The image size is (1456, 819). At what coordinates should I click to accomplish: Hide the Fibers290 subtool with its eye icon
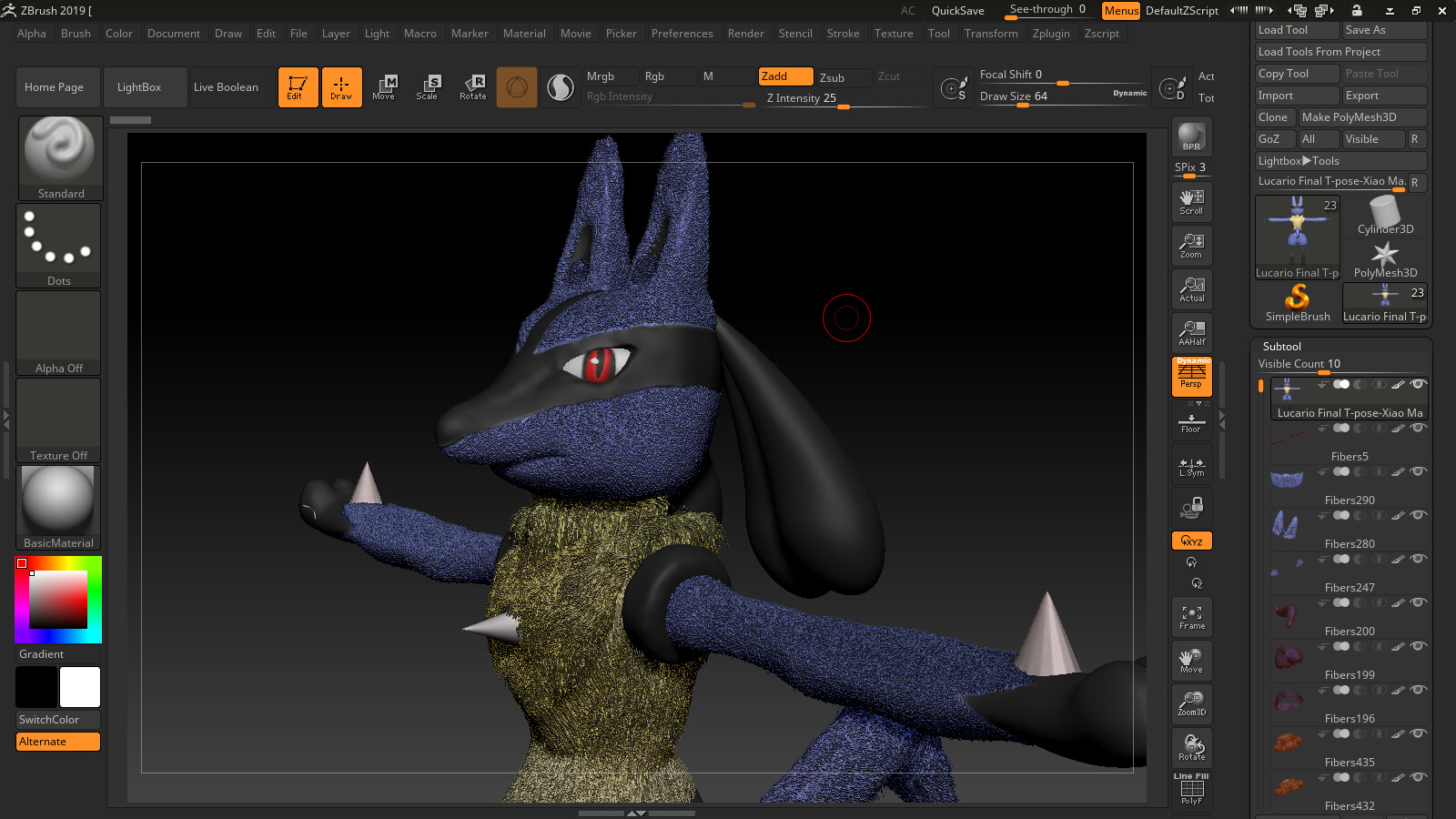(1417, 471)
